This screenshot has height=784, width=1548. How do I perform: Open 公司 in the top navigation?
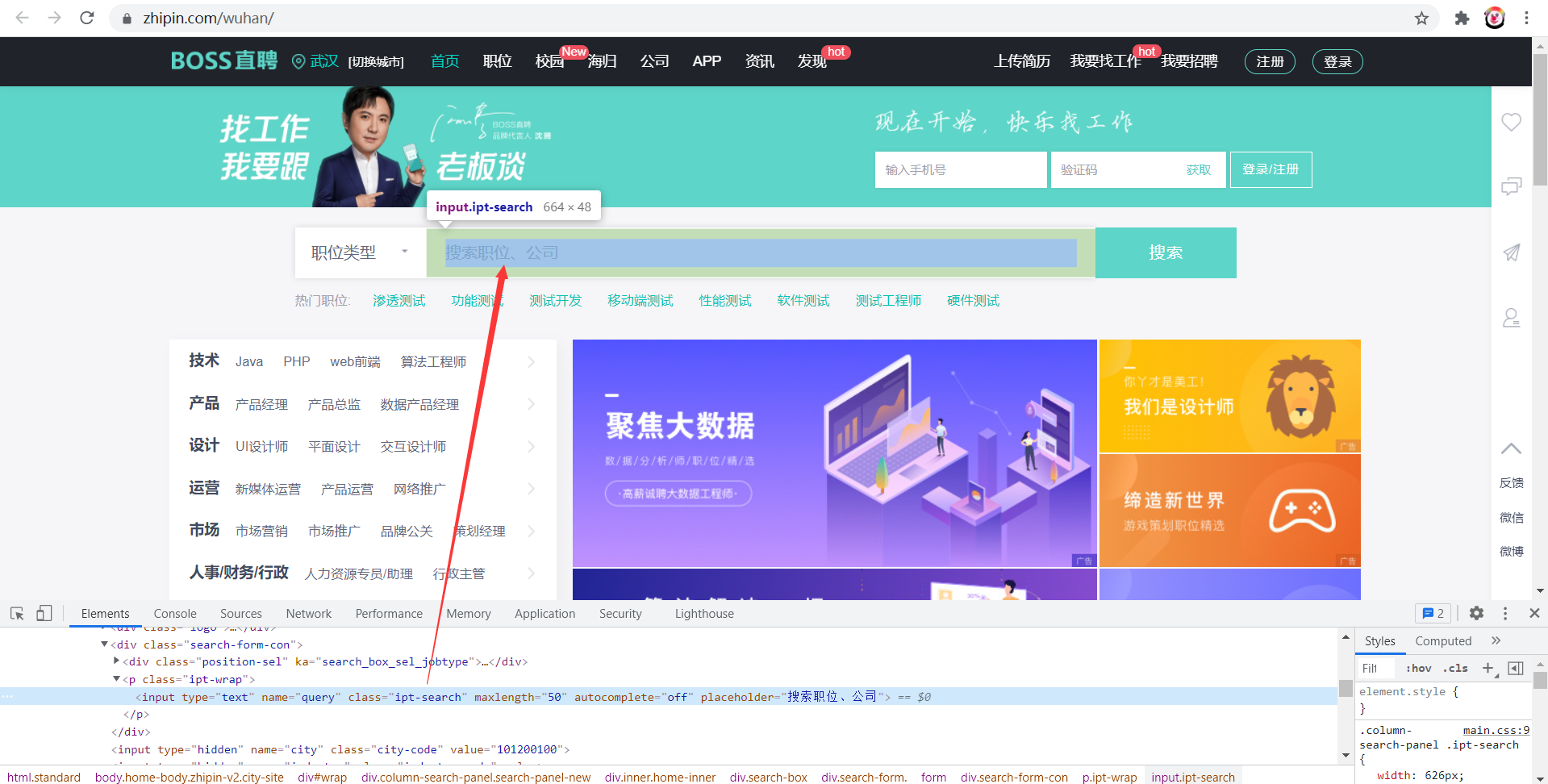(x=654, y=61)
